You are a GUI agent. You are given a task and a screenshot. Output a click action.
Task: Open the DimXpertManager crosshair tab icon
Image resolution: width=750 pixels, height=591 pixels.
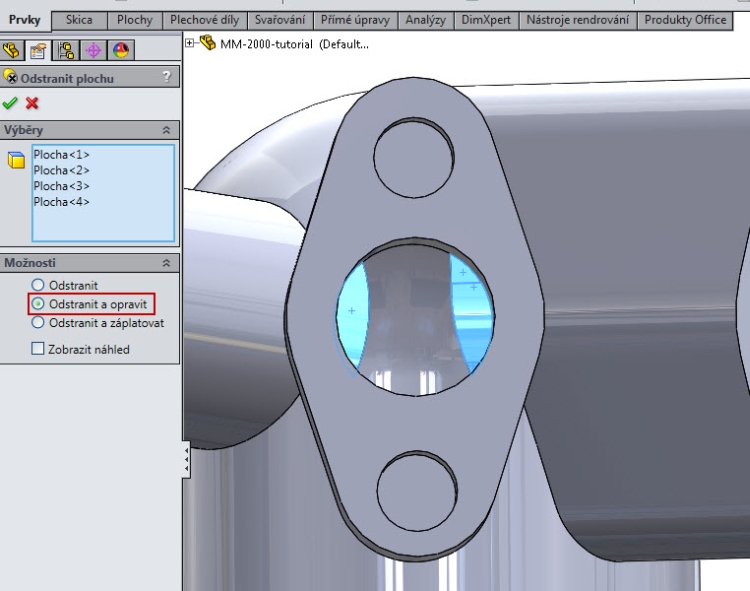click(93, 50)
